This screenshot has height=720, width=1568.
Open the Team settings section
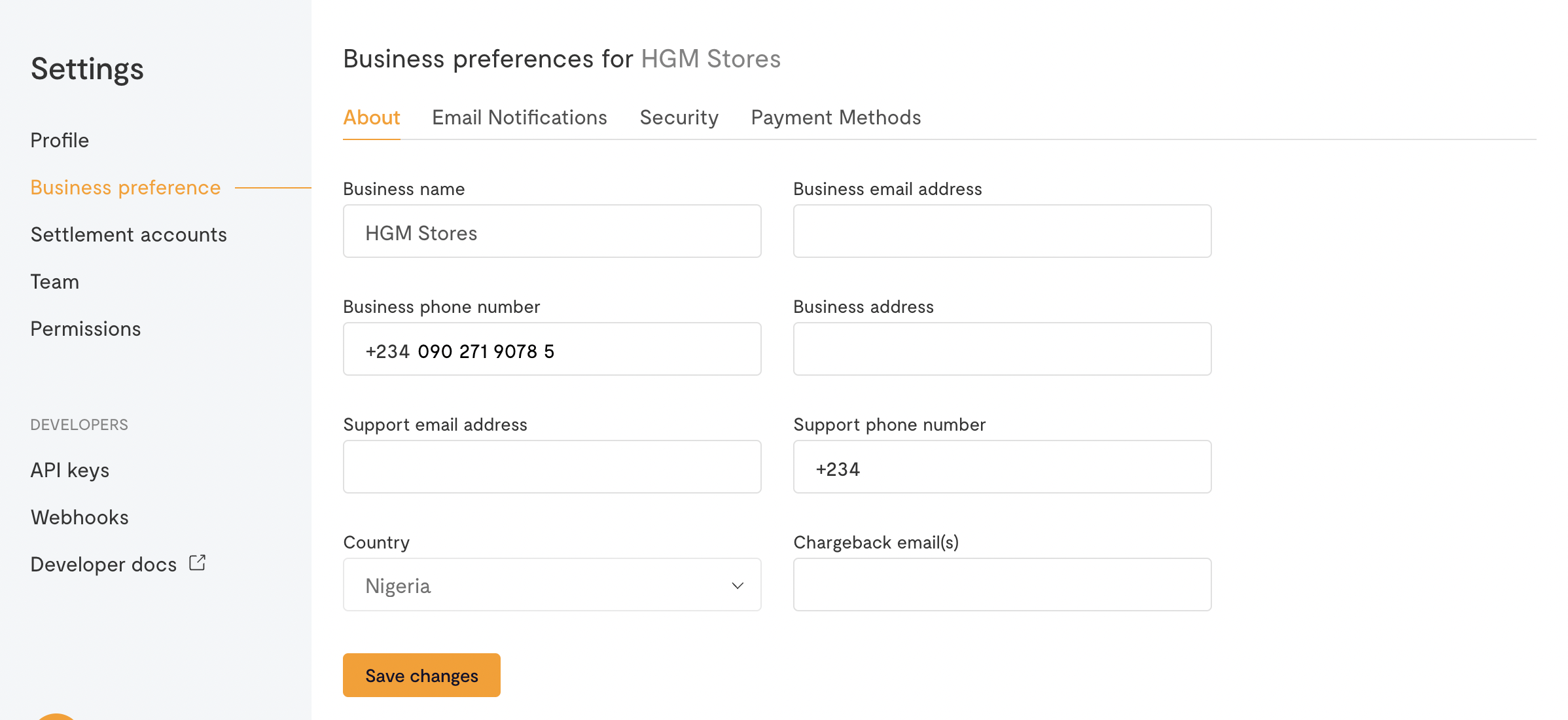click(x=54, y=281)
